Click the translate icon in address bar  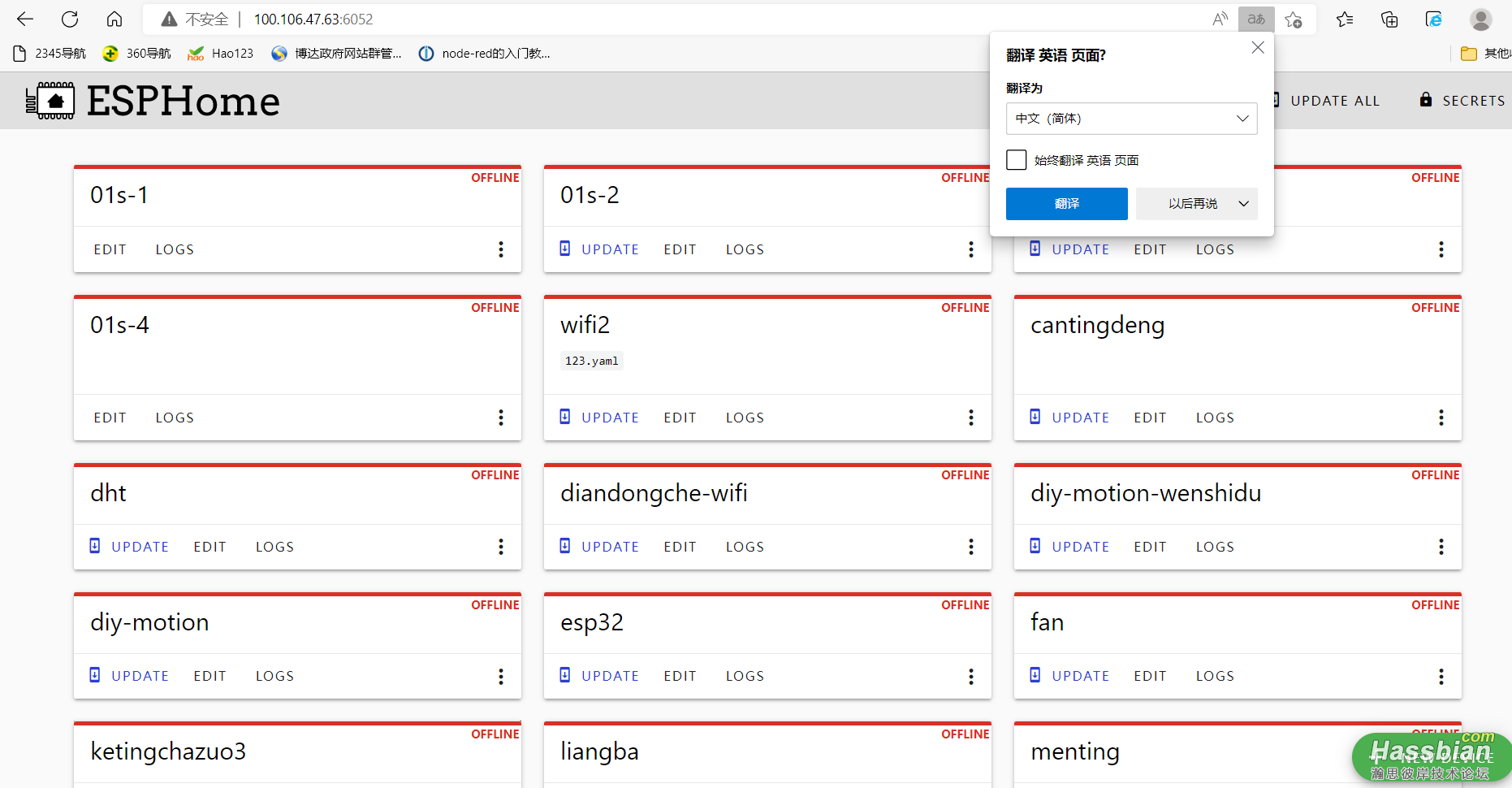pyautogui.click(x=1256, y=19)
